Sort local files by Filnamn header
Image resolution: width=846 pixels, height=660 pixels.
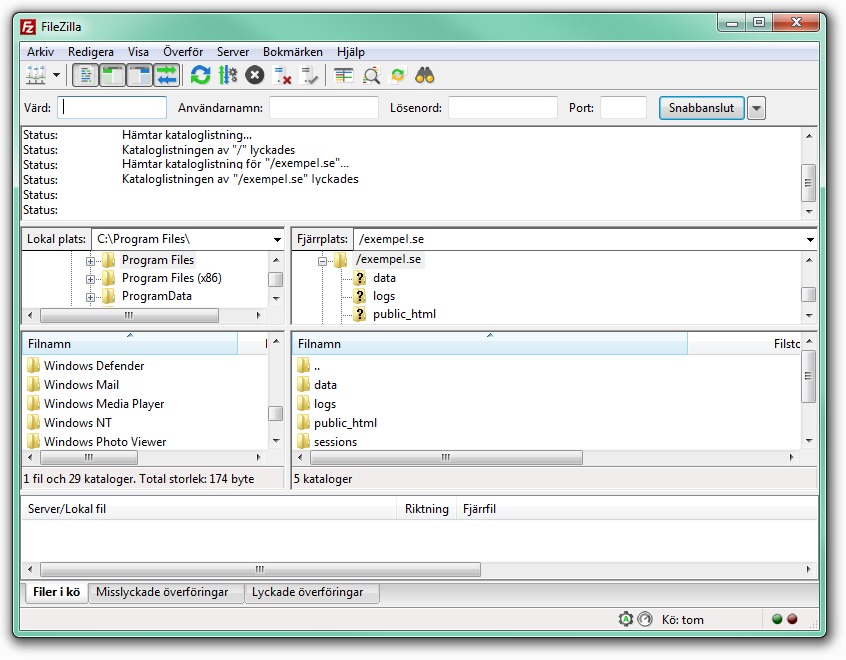click(129, 344)
